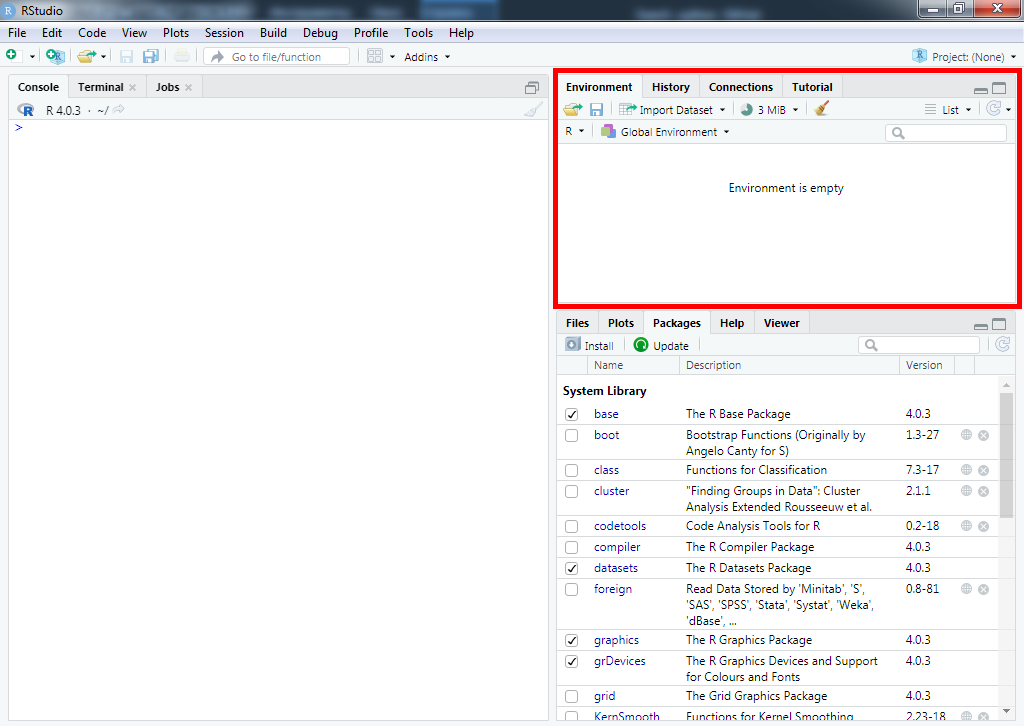1024x726 pixels.
Task: Open the Import Dataset dropdown
Action: tap(672, 110)
